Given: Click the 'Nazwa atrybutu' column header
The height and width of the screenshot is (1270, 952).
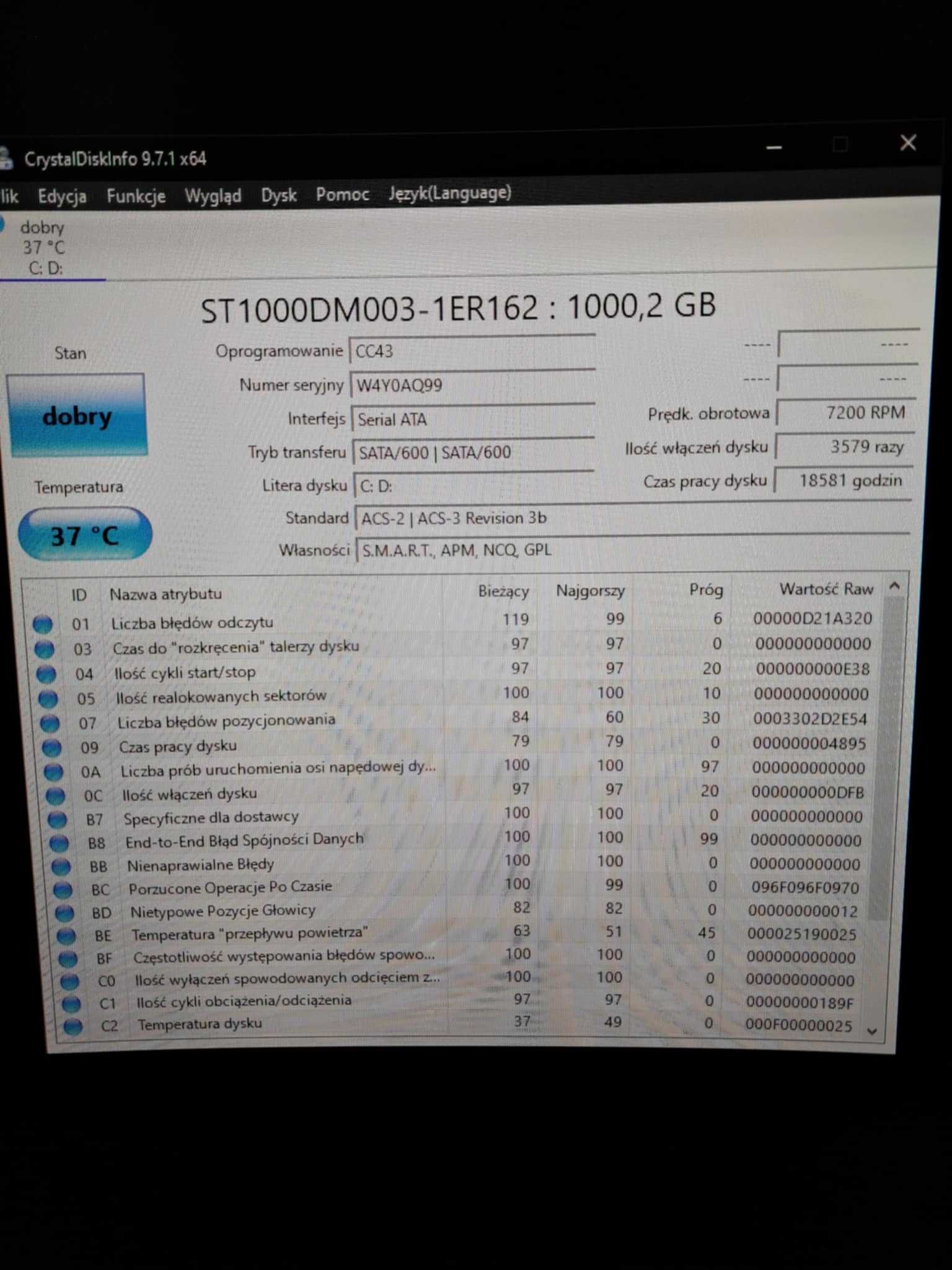Looking at the screenshot, I should (165, 594).
